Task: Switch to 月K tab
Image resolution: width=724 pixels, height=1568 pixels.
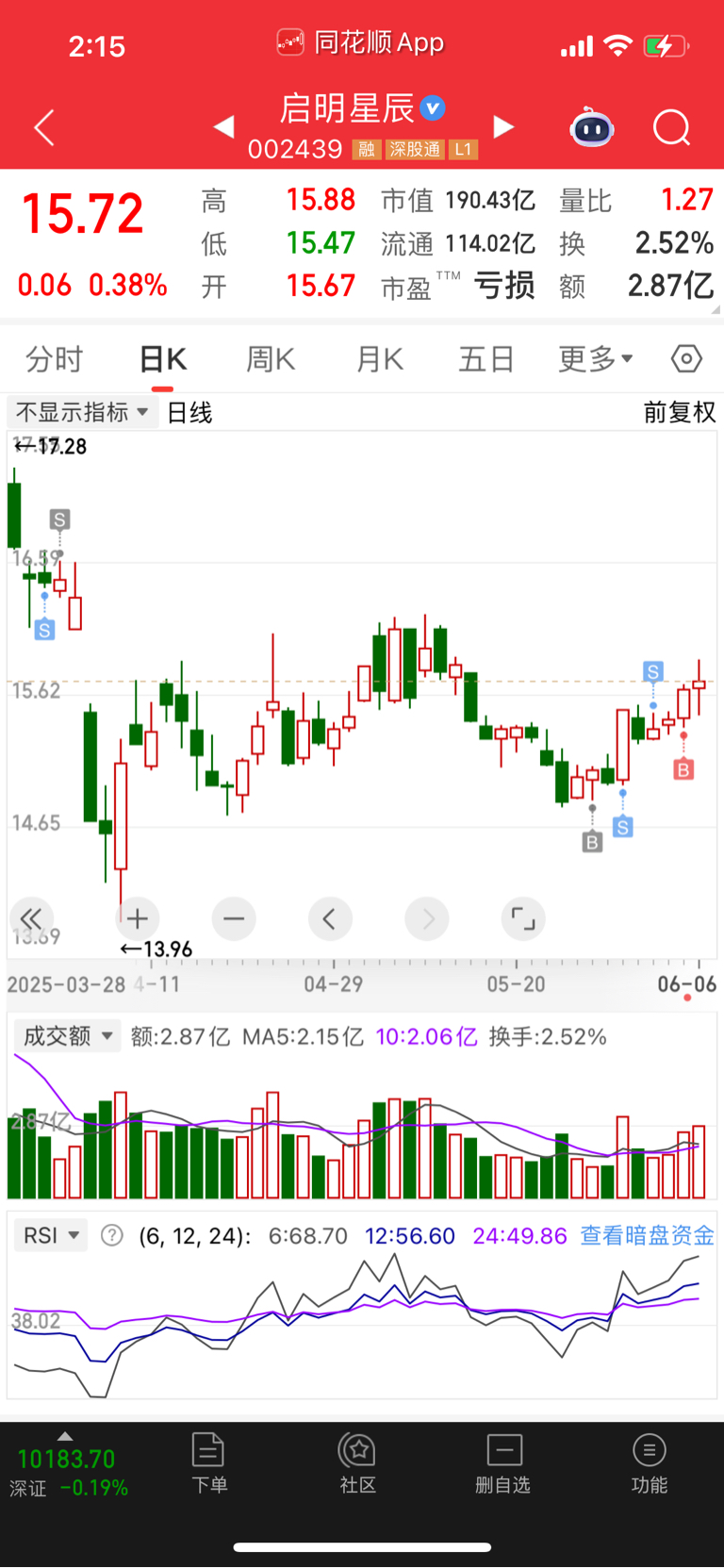Action: (x=380, y=359)
